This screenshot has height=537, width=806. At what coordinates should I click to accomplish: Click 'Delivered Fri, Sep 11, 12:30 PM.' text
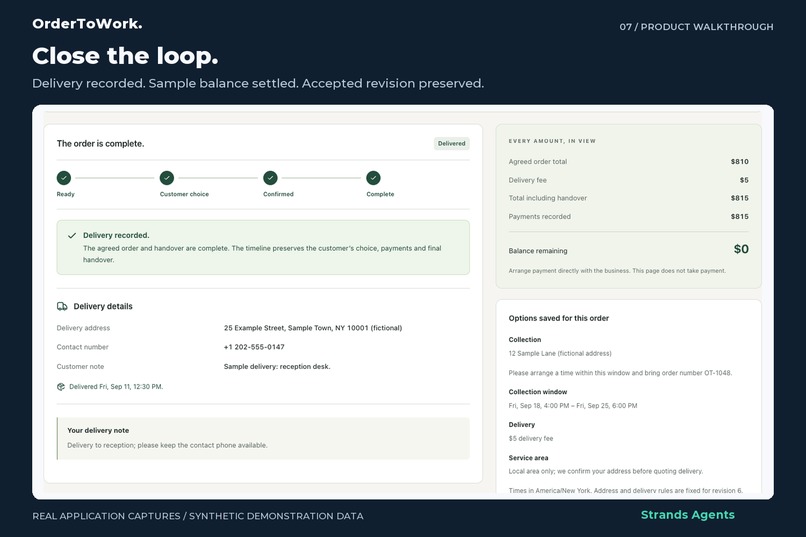[116, 386]
